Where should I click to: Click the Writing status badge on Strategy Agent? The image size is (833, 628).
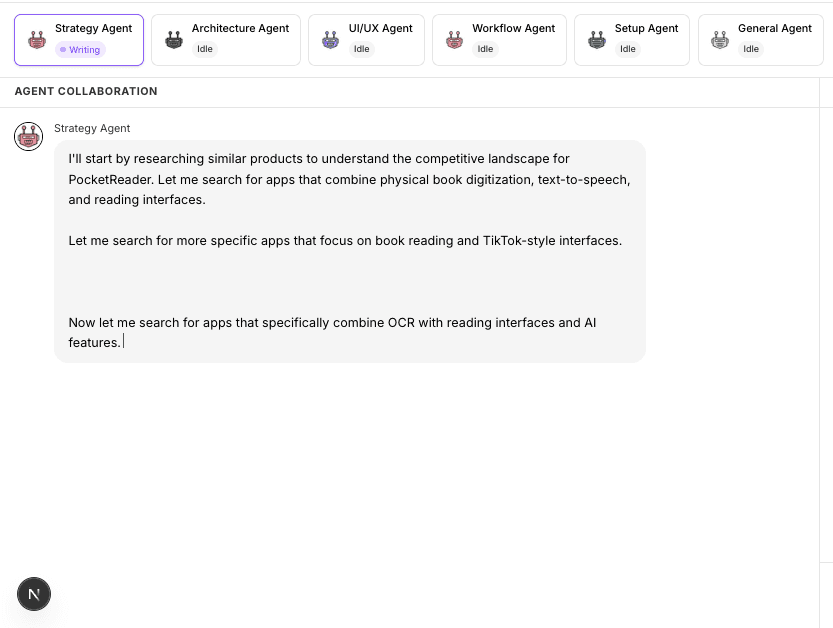79,49
